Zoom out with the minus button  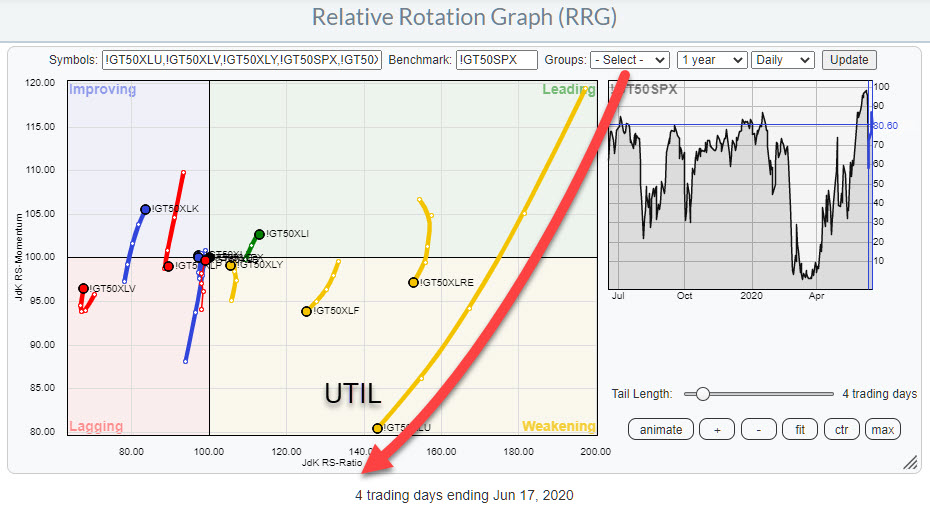point(759,429)
